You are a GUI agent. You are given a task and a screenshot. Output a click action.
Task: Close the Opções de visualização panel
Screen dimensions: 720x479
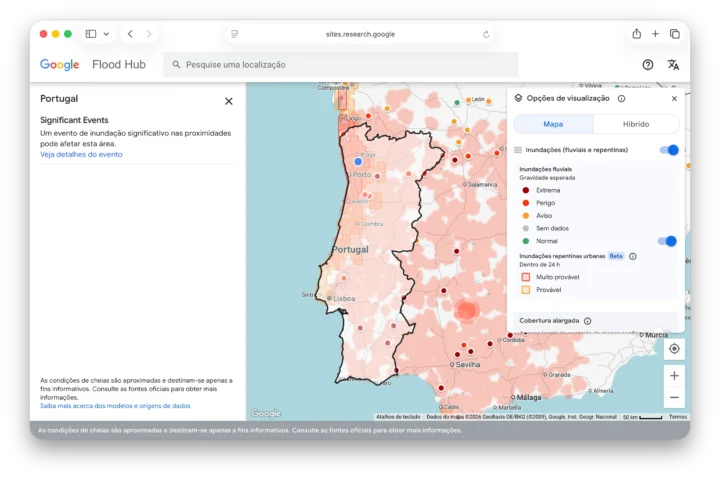point(674,99)
